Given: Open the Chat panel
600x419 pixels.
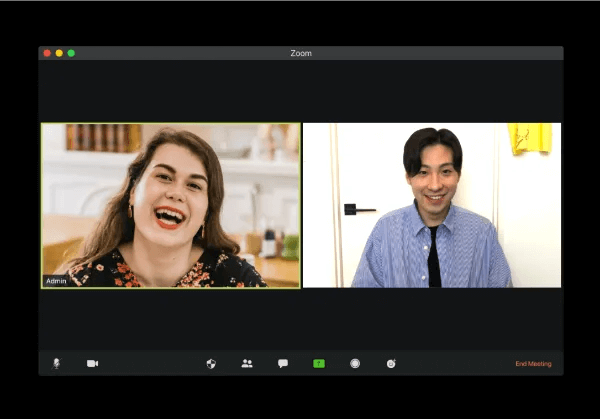Looking at the screenshot, I should pos(283,363).
